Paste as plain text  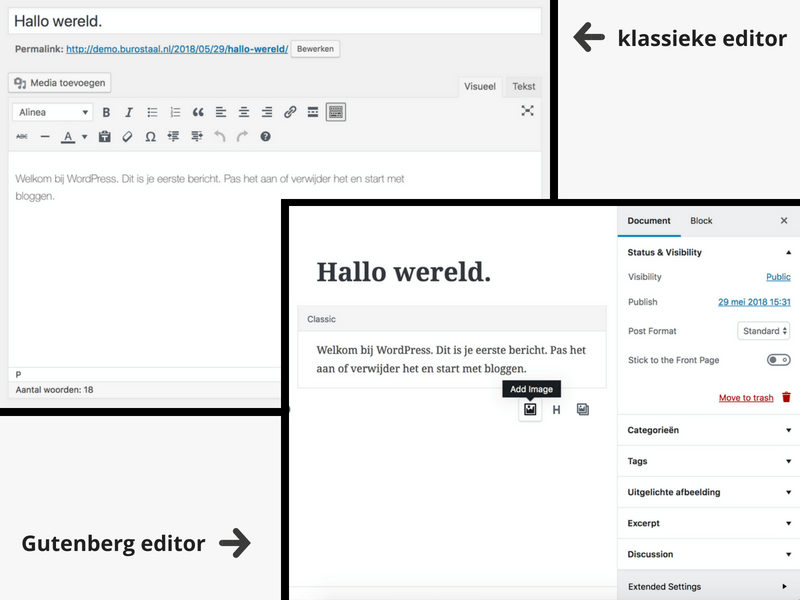[x=105, y=137]
